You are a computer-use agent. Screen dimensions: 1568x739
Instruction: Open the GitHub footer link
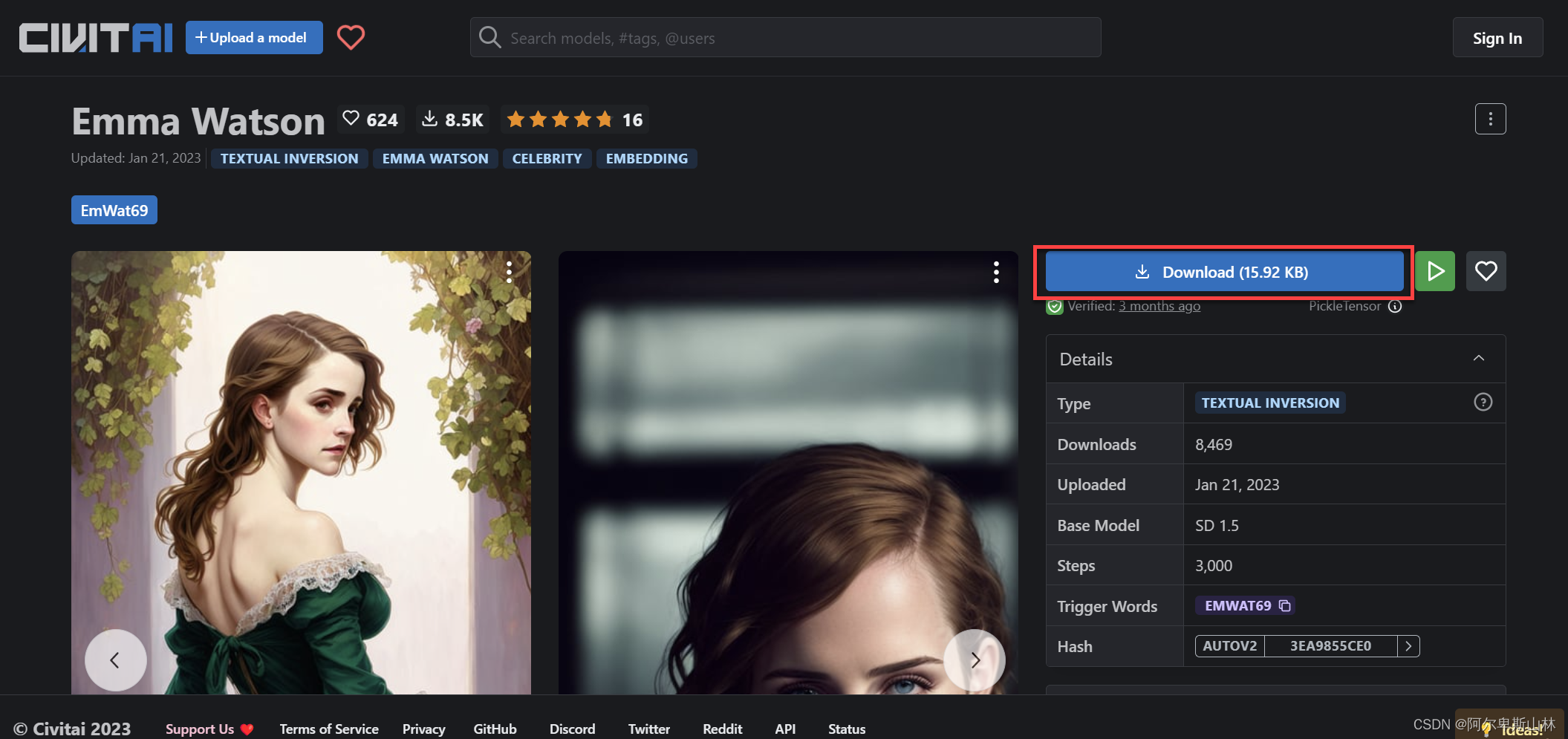tap(495, 729)
